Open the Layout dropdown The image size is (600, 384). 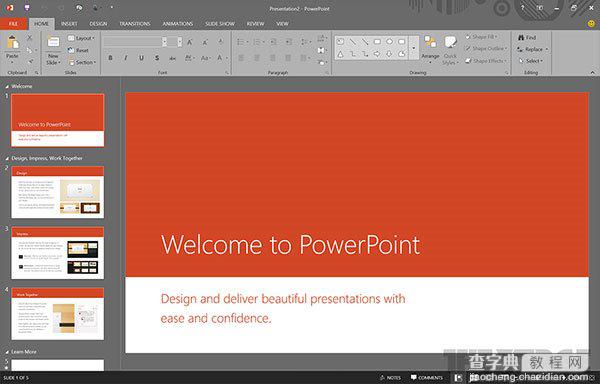[x=81, y=38]
